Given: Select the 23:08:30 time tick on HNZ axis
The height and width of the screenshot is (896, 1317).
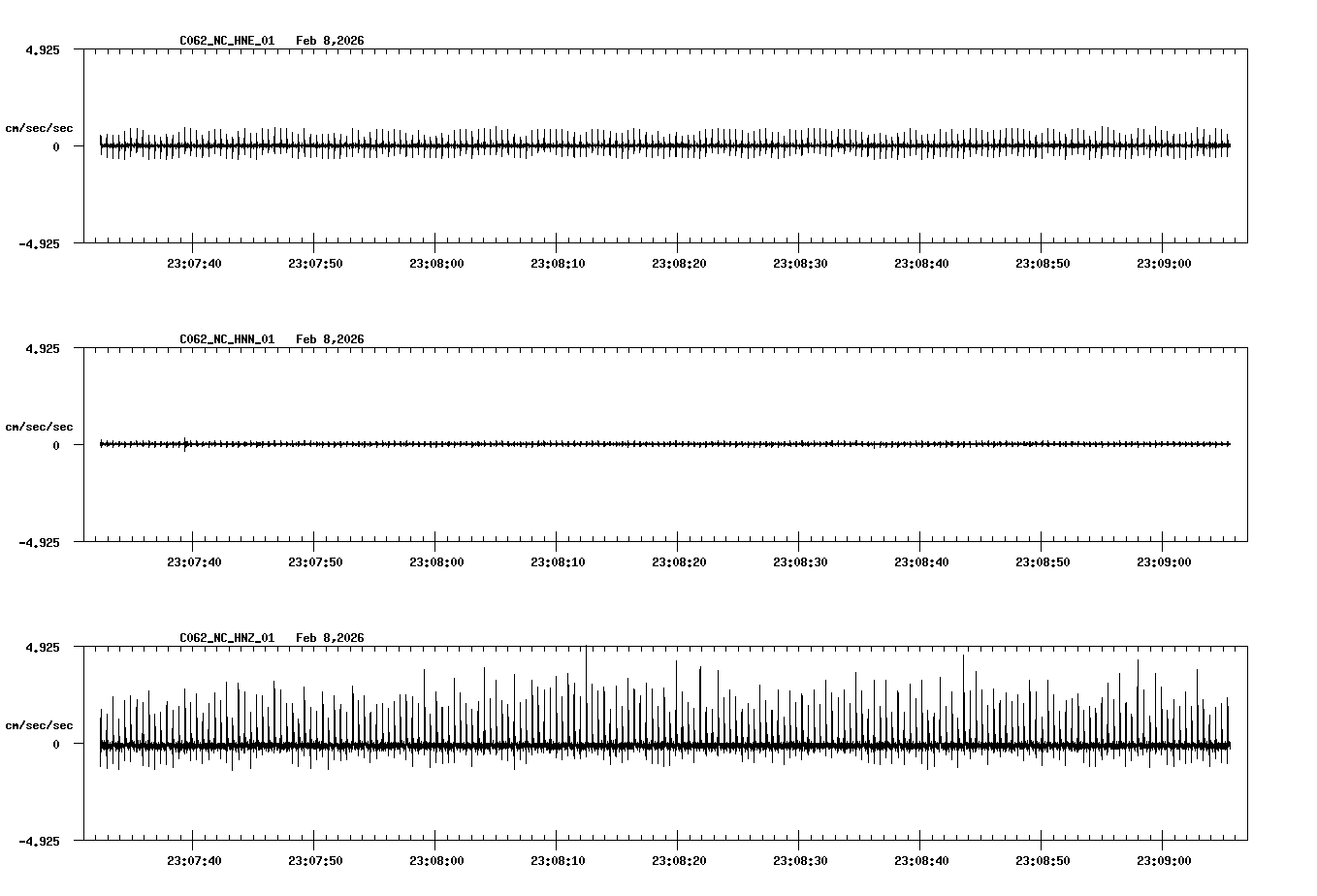Looking at the screenshot, I should point(801,860).
